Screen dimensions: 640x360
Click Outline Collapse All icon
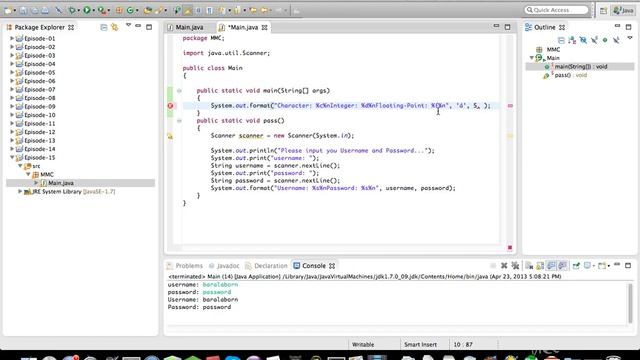[x=561, y=40]
